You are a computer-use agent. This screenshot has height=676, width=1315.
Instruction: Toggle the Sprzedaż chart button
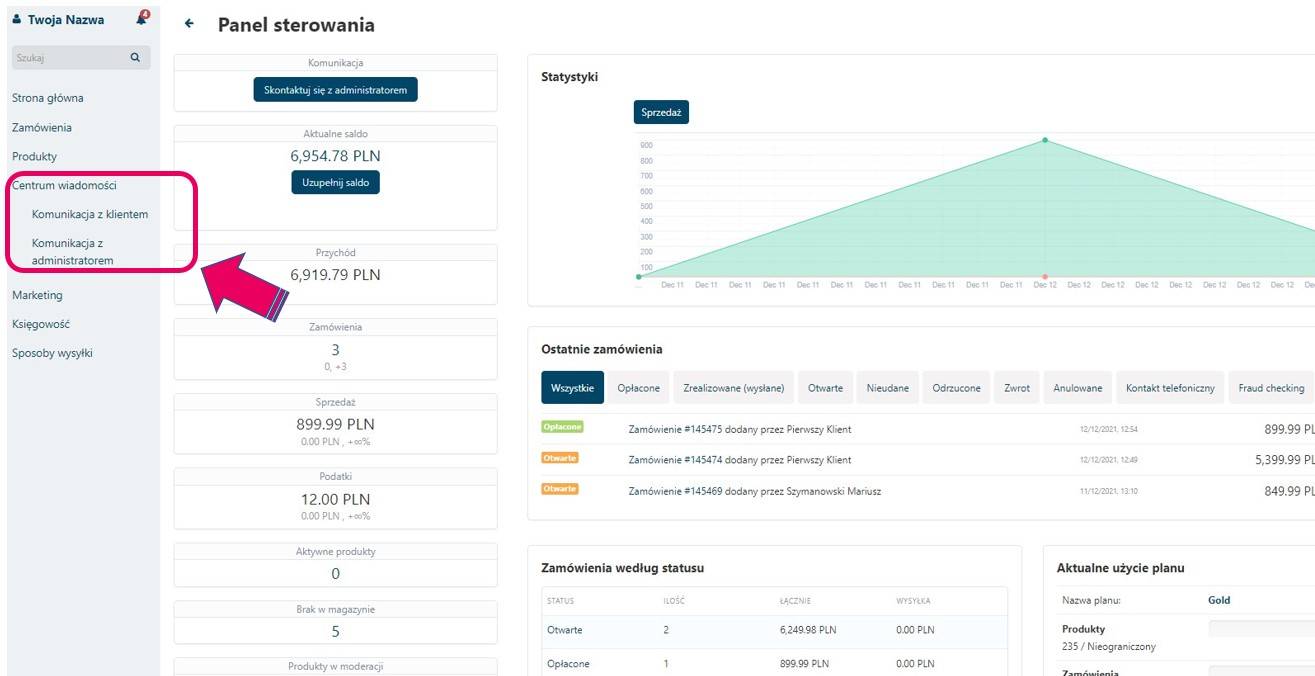tap(661, 113)
